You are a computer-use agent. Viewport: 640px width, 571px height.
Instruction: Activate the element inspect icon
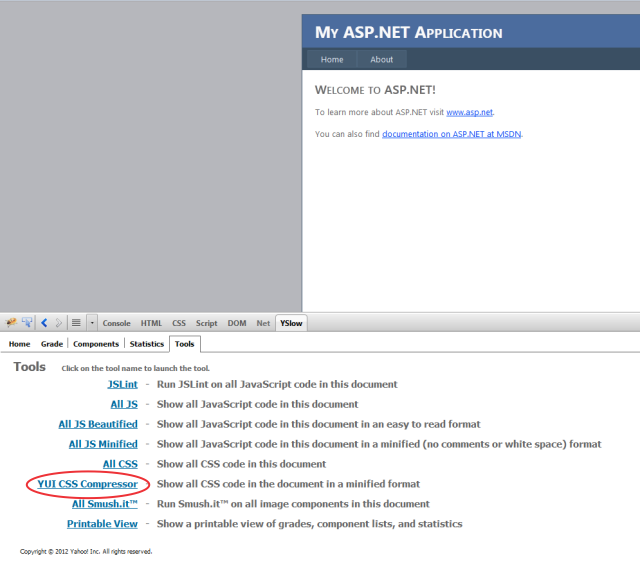27,323
